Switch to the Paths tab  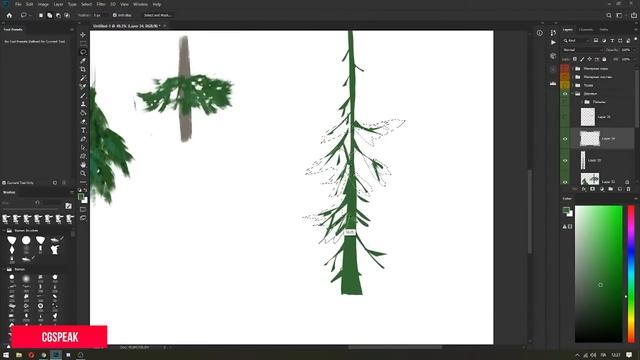click(604, 29)
